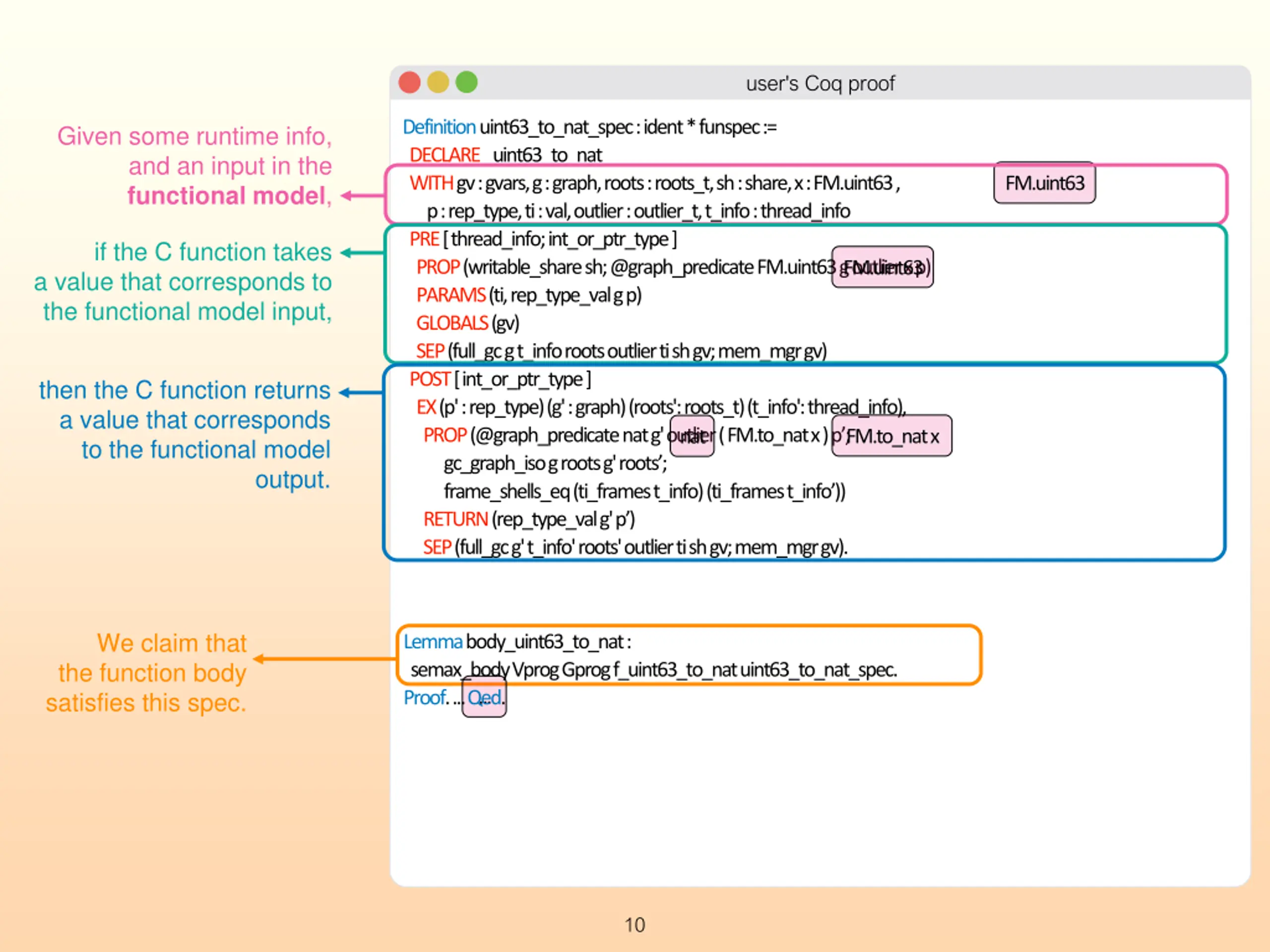Click the red "RETURN" keyword
Screen dimensions: 1270x952
point(455,519)
